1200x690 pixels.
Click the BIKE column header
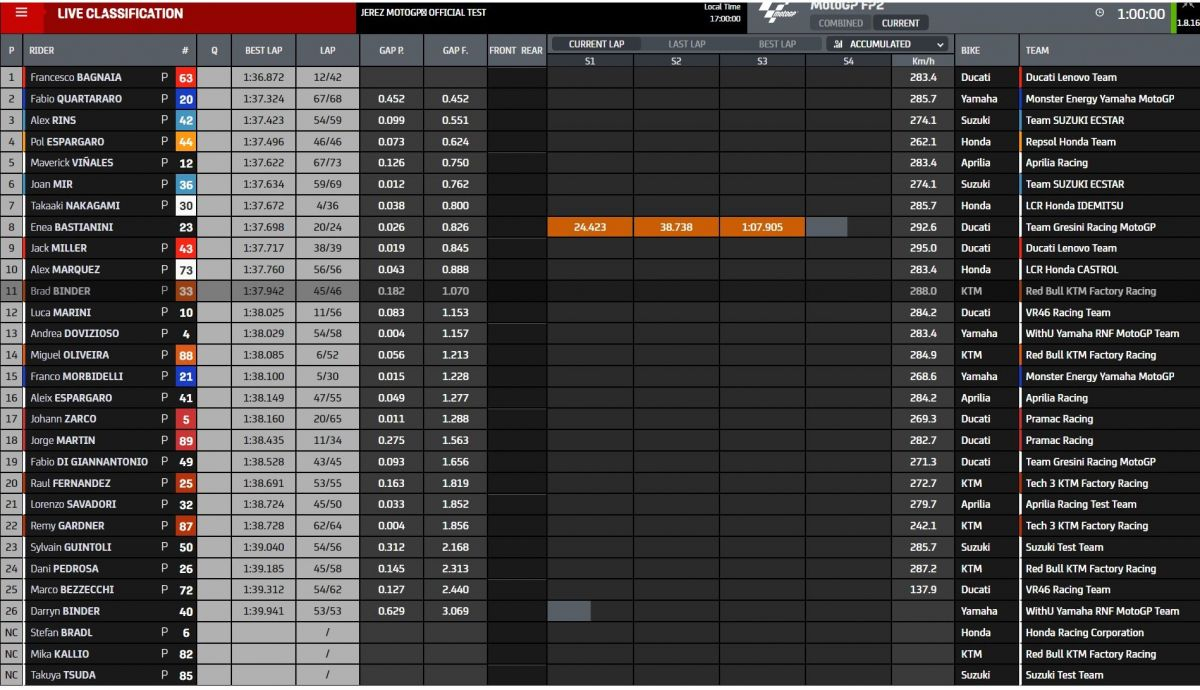pos(970,50)
